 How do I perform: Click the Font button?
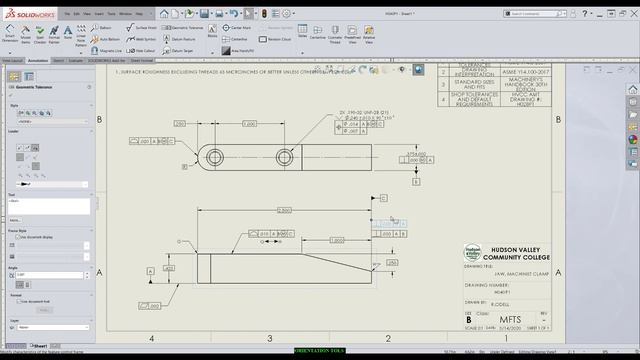click(44, 310)
